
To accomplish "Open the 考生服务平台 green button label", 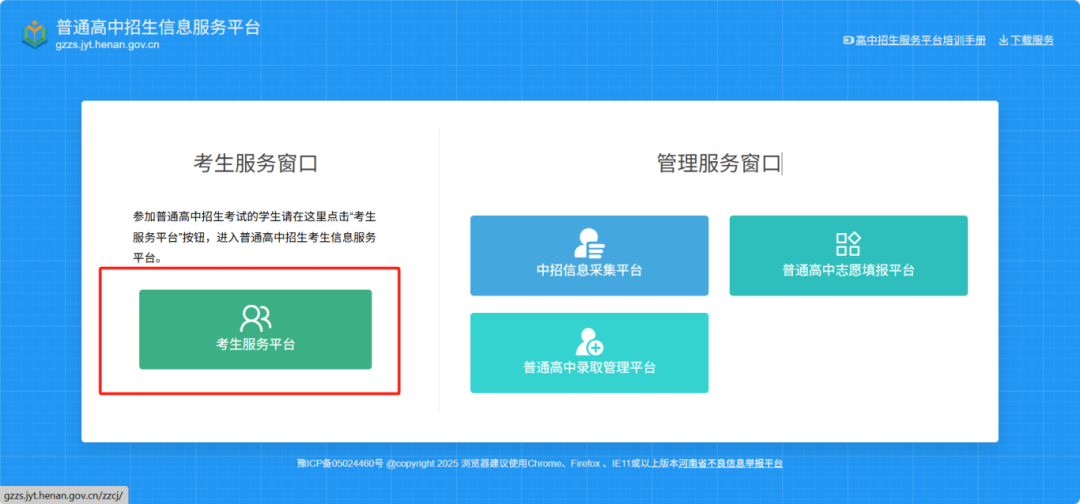I will [255, 345].
